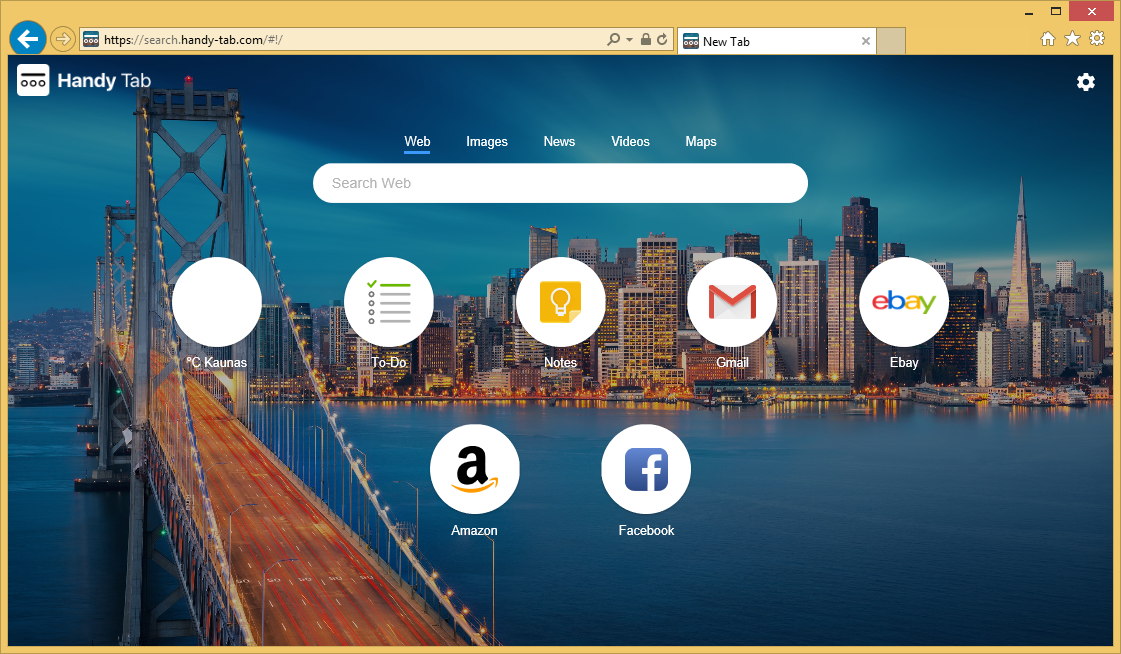Open the To-Do shortcut icon
This screenshot has height=654, width=1121.
tap(388, 302)
